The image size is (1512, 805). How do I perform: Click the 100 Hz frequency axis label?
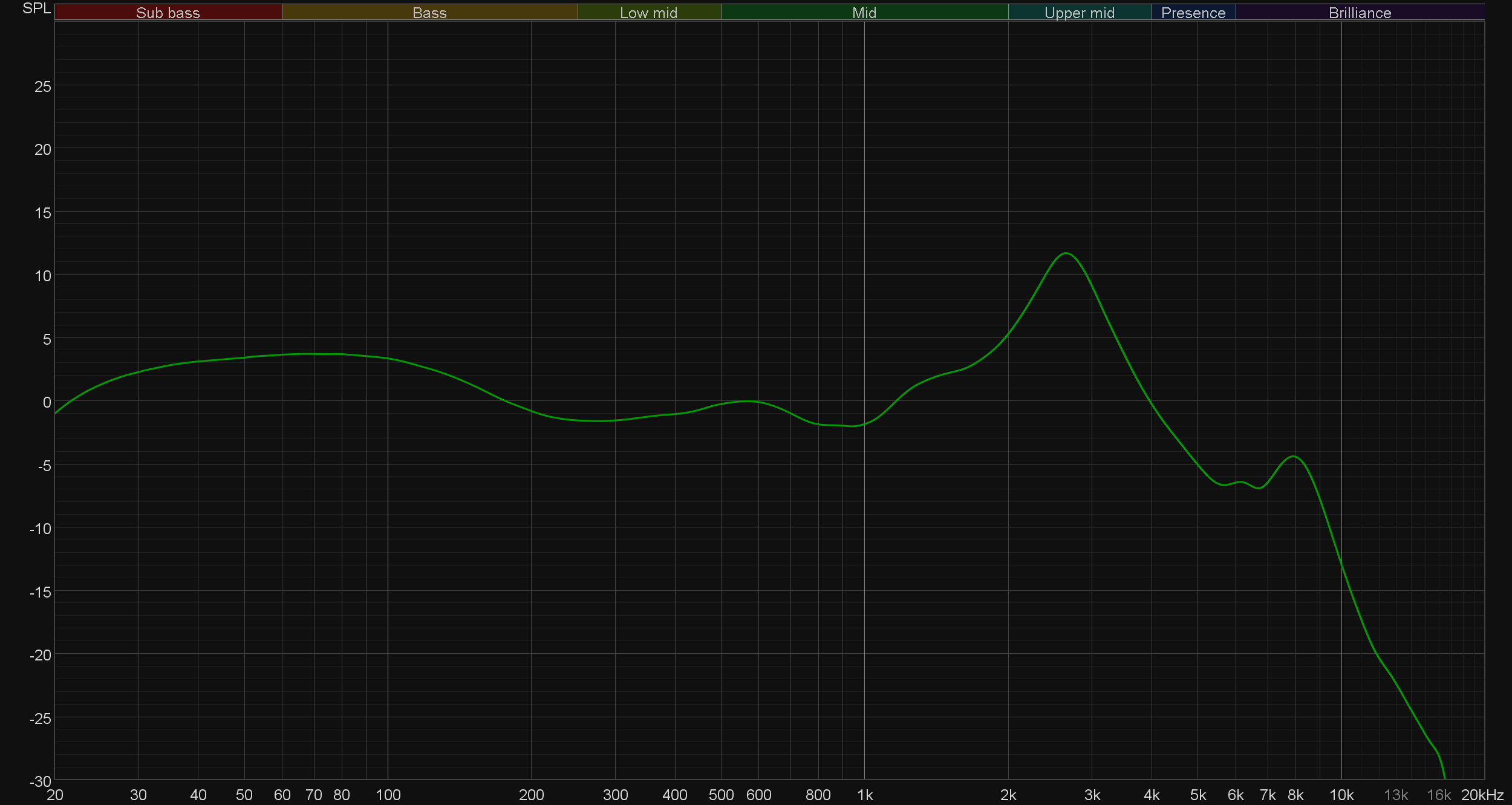(x=388, y=795)
